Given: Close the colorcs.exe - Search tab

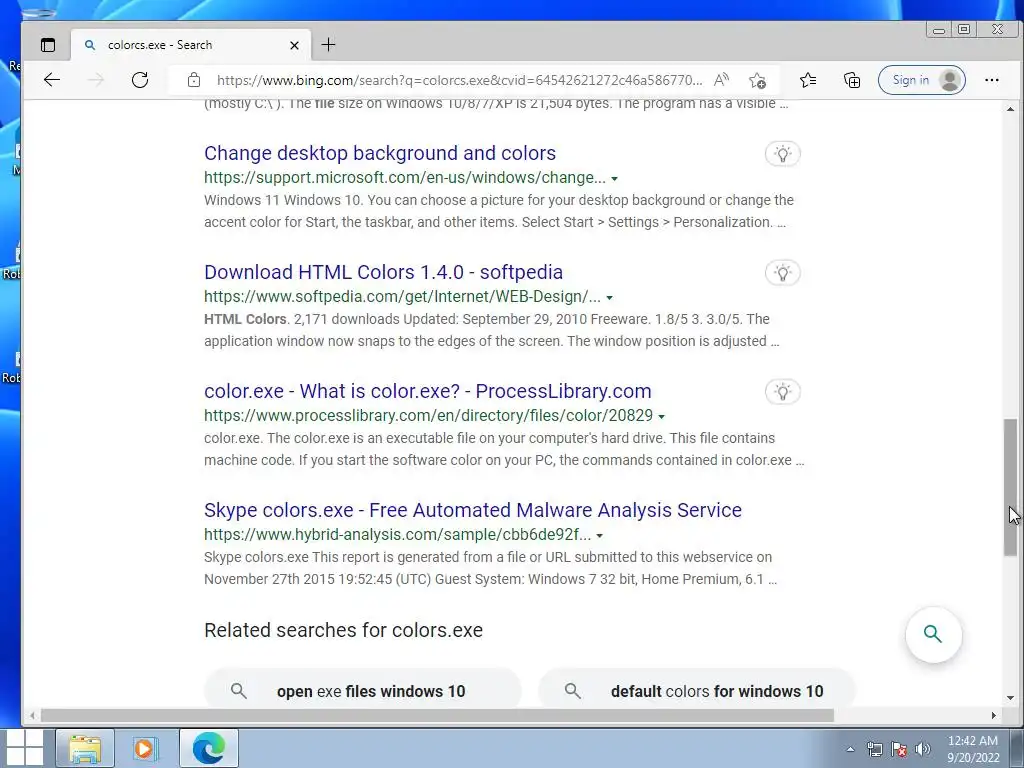Looking at the screenshot, I should point(294,45).
